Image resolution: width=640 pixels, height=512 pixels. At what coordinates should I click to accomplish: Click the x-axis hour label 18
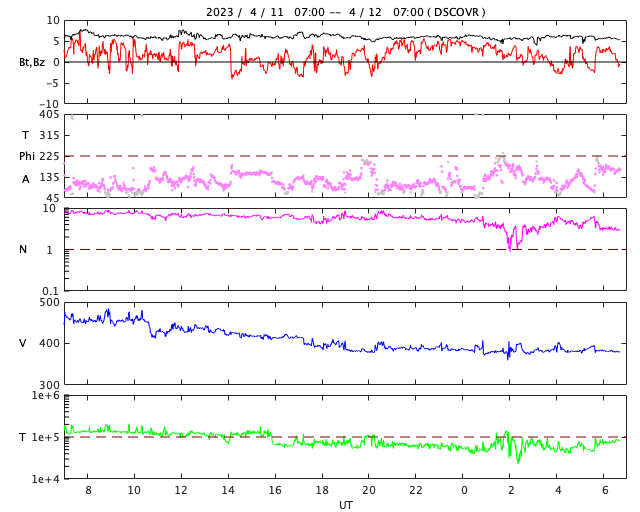(322, 490)
